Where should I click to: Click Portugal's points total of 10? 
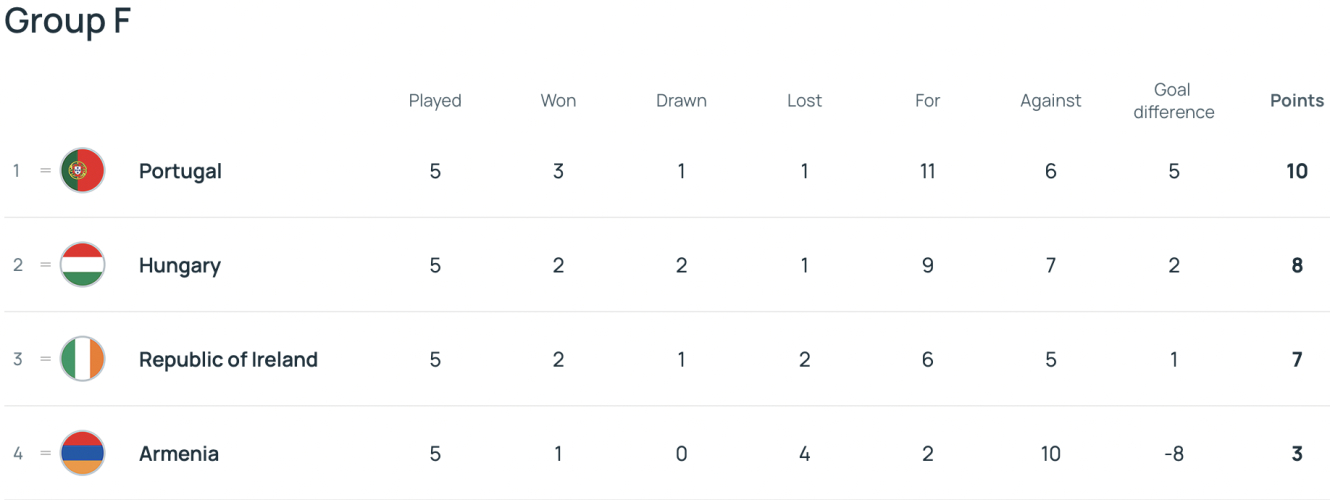point(1296,171)
